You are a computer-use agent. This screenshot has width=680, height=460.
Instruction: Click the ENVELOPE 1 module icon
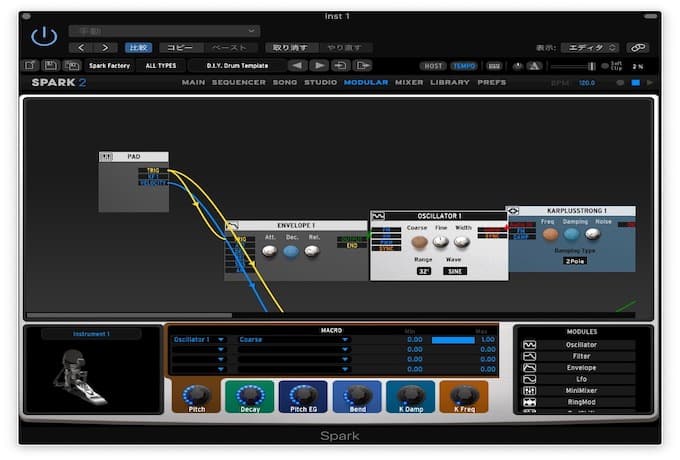232,226
